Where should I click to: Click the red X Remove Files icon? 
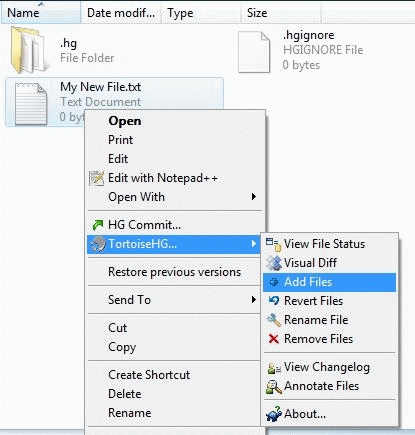click(274, 339)
